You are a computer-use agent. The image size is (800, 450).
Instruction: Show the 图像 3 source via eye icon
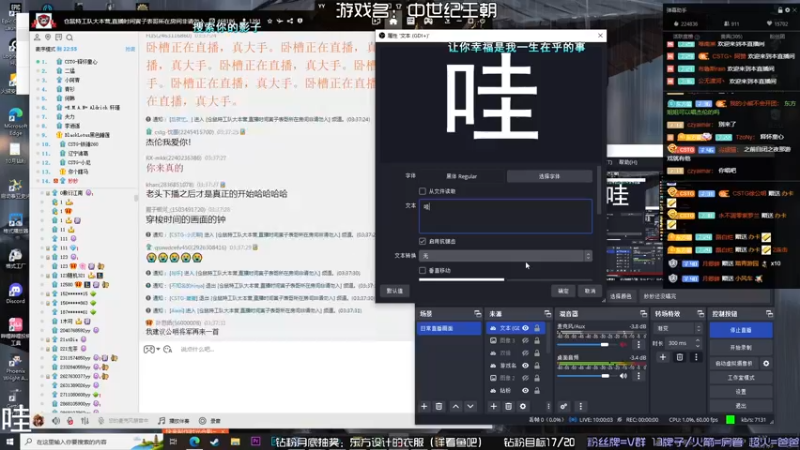(x=525, y=340)
